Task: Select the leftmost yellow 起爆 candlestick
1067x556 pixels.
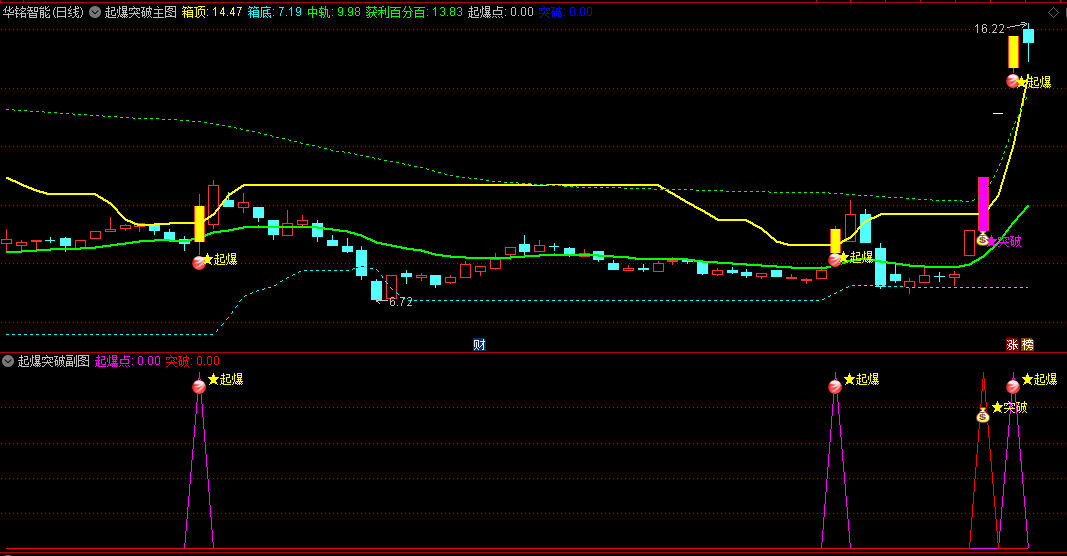Action: tap(199, 224)
